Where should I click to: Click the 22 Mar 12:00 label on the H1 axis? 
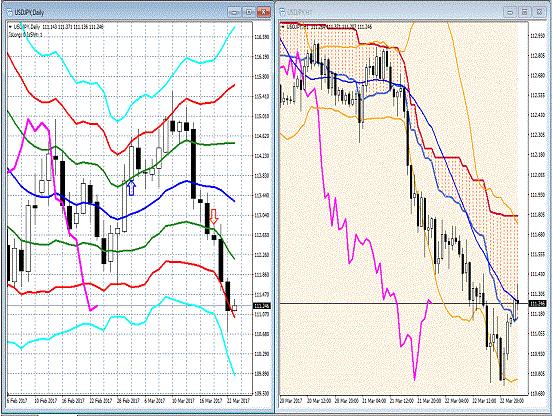484,401
